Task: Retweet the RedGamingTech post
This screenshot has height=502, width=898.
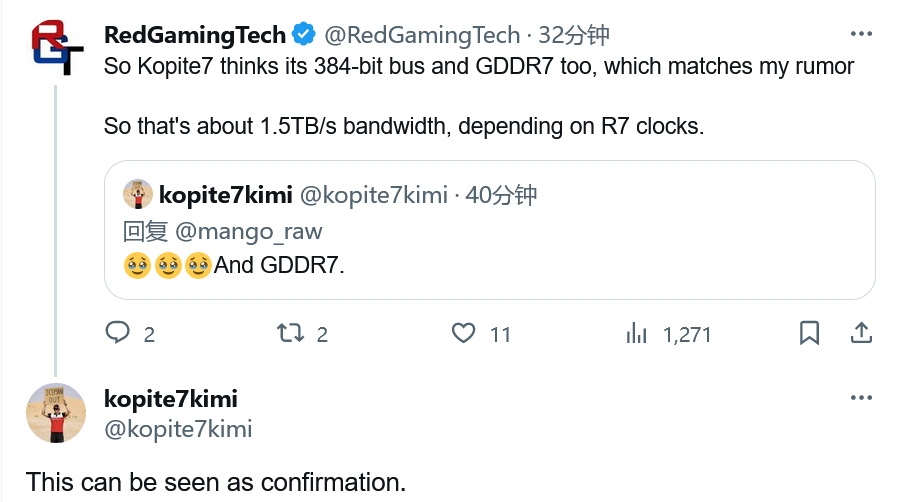Action: (289, 333)
